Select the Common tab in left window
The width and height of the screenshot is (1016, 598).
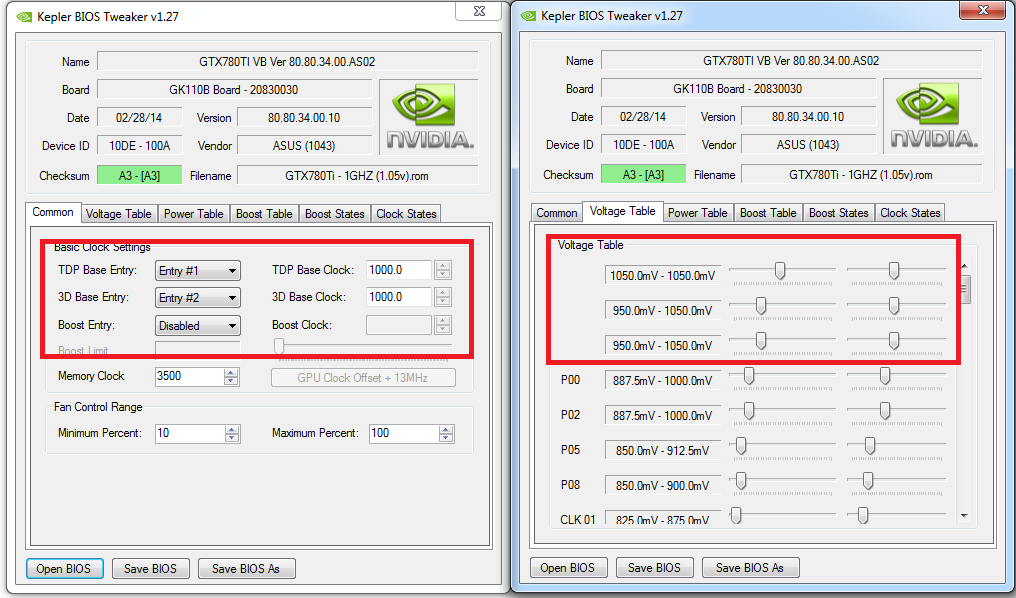[53, 213]
